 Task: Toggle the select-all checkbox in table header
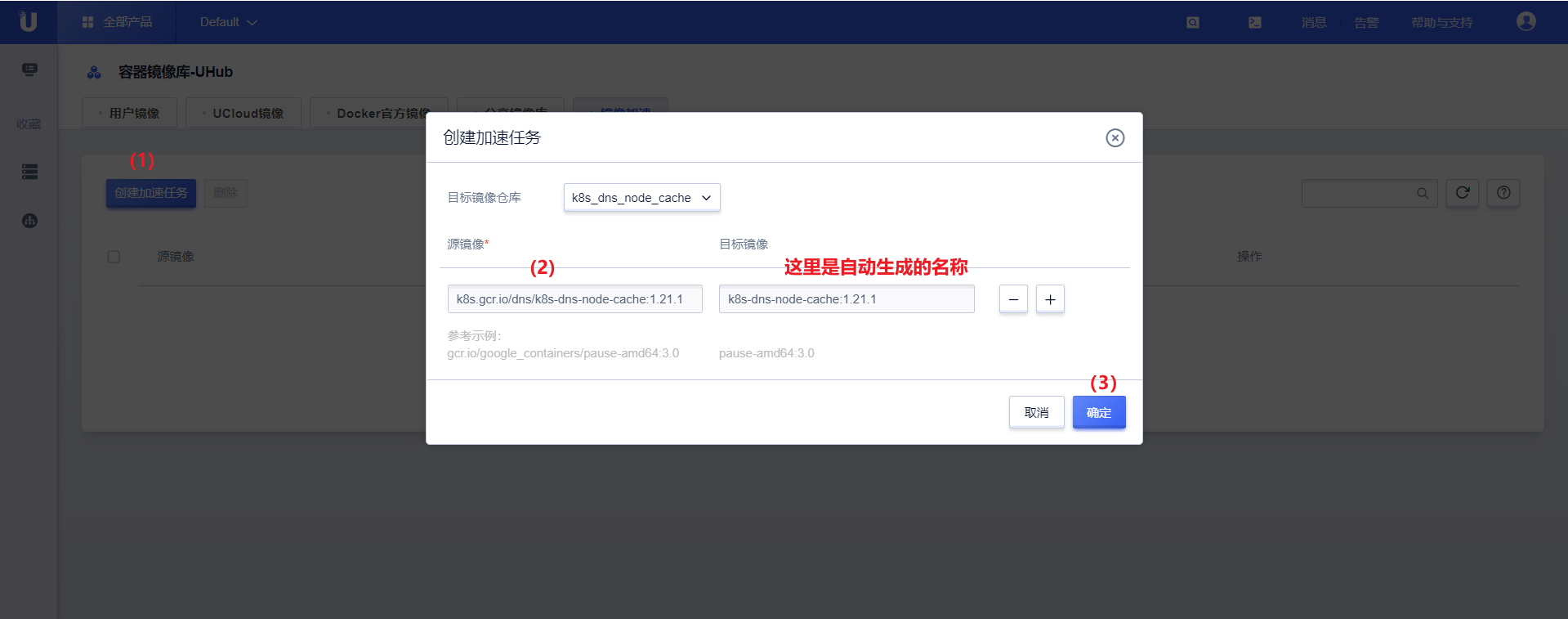pos(114,257)
